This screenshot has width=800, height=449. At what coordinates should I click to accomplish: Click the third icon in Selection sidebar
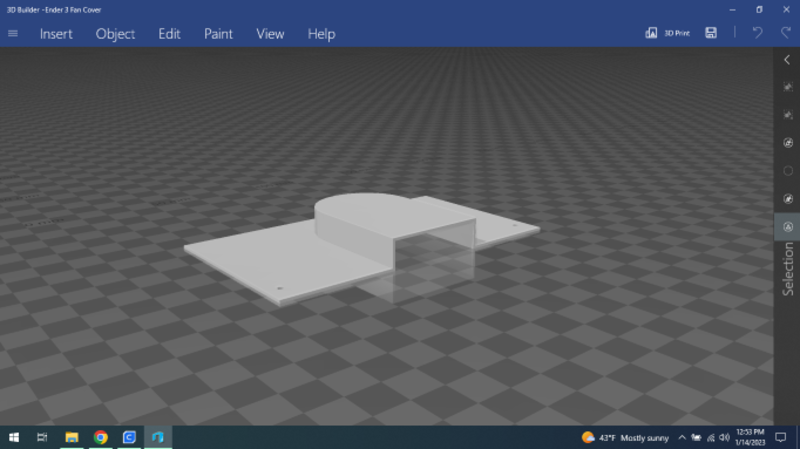point(787,143)
